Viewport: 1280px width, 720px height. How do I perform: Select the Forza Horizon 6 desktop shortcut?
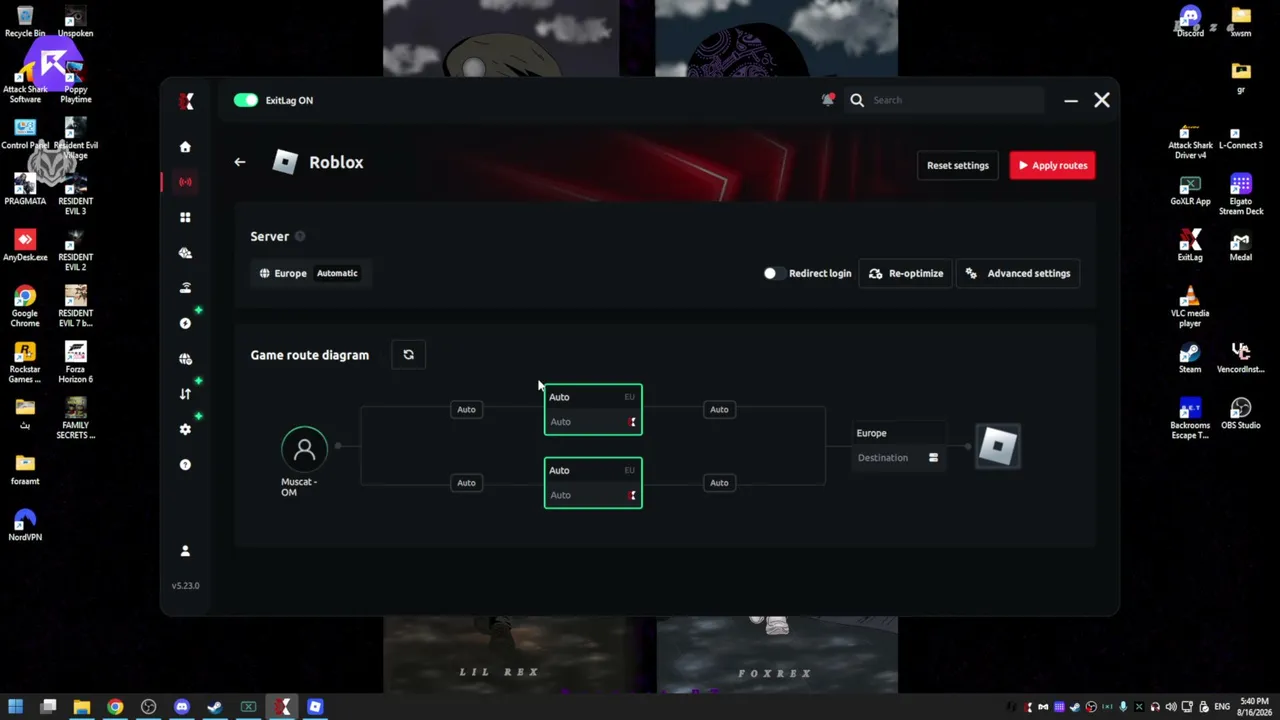point(76,362)
